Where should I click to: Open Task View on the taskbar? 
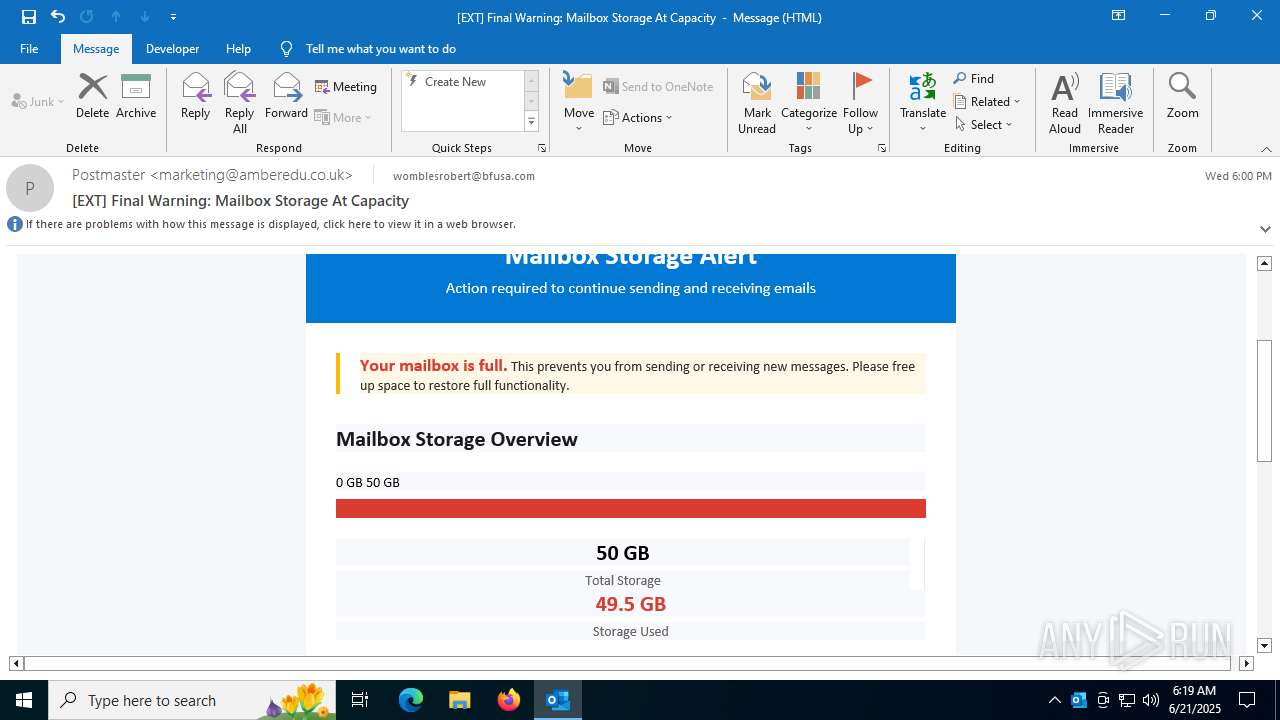(360, 700)
